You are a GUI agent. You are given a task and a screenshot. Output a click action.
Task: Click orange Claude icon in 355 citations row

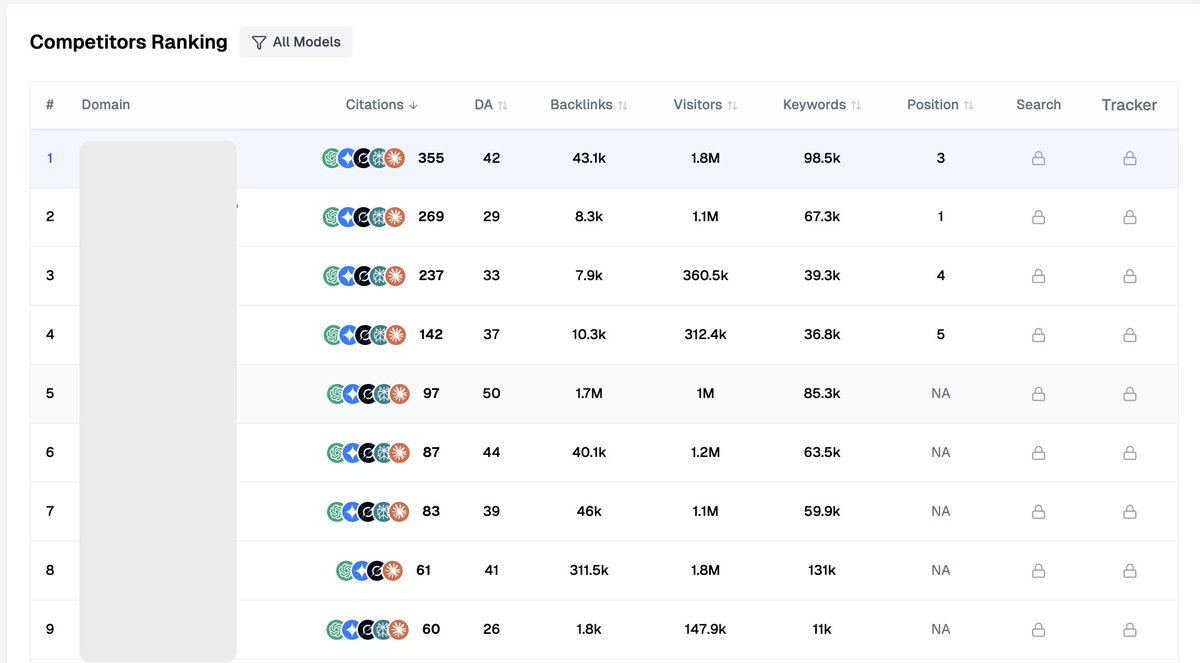coord(395,158)
